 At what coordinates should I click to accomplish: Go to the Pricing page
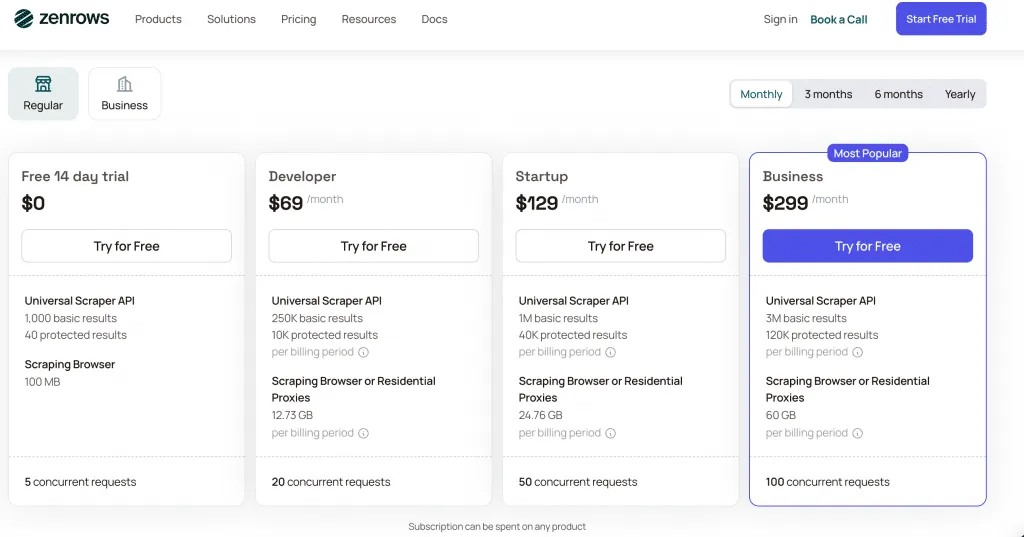click(x=298, y=20)
